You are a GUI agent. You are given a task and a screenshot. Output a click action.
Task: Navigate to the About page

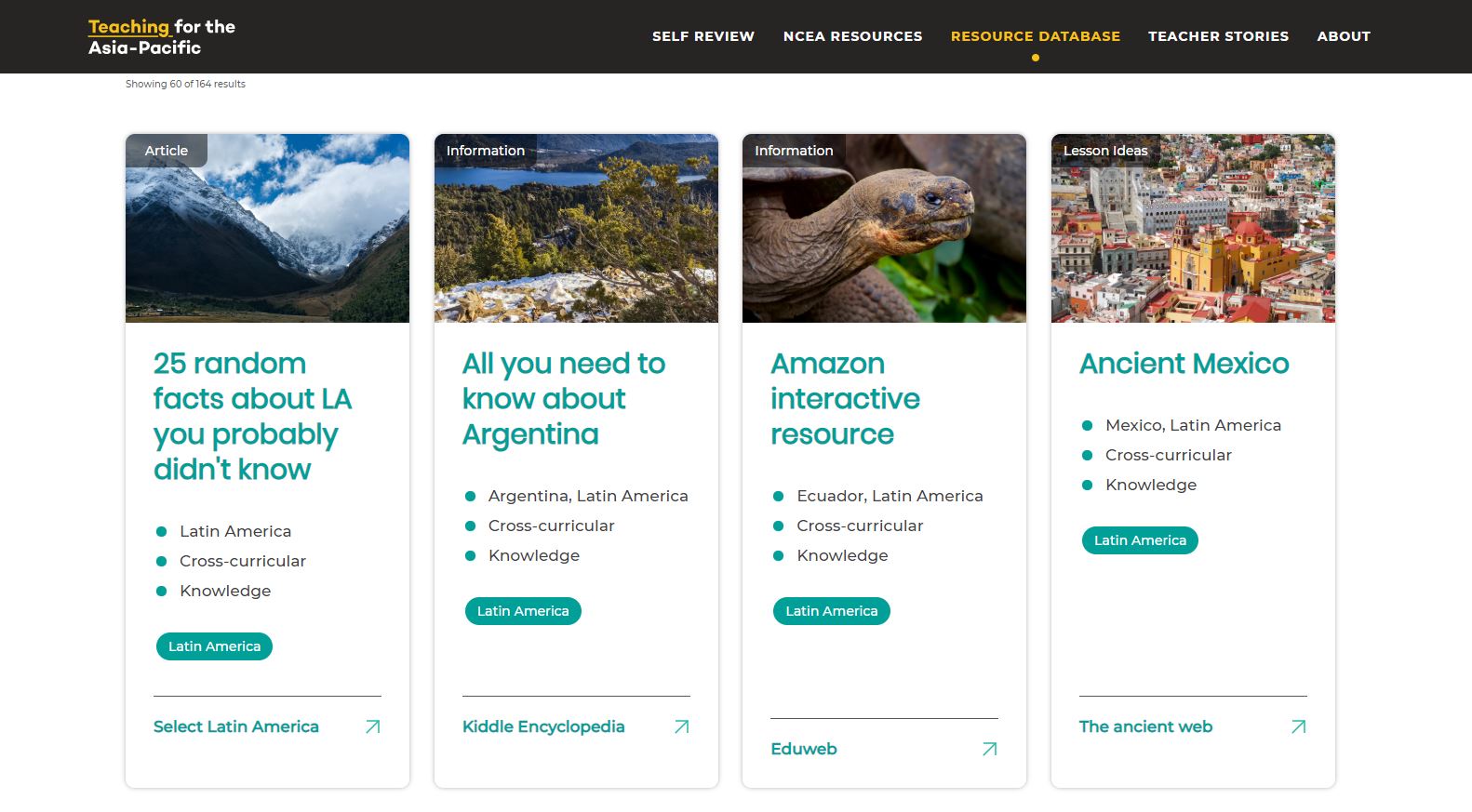click(1343, 36)
